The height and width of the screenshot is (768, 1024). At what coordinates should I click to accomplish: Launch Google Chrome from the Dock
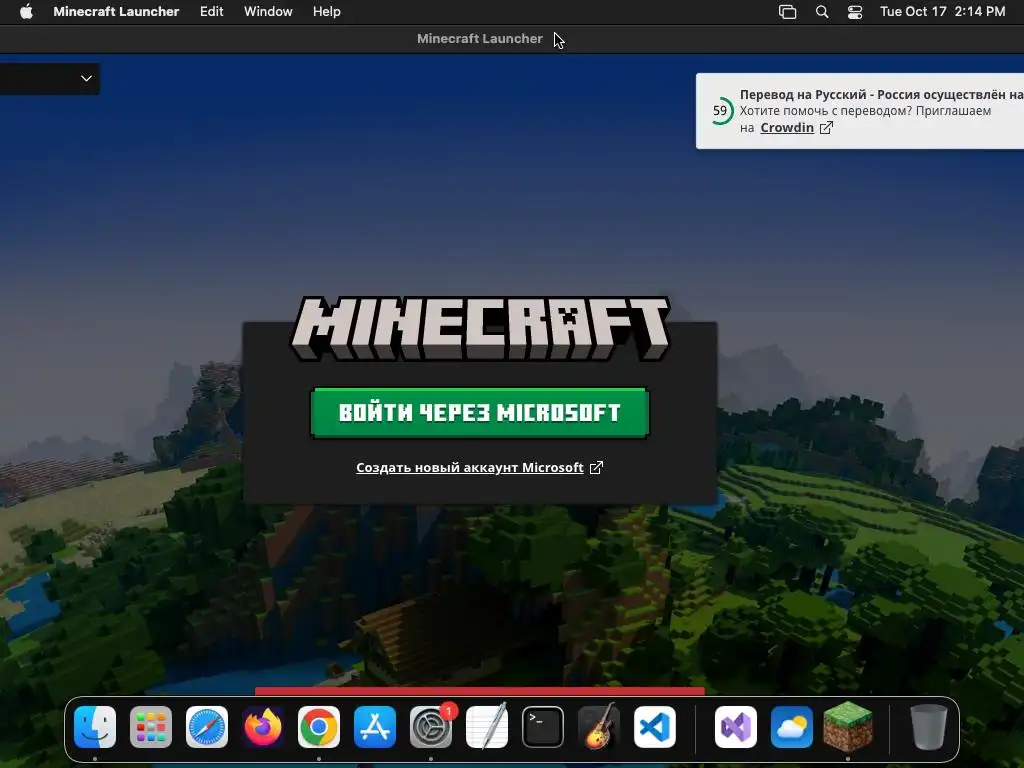[x=319, y=727]
